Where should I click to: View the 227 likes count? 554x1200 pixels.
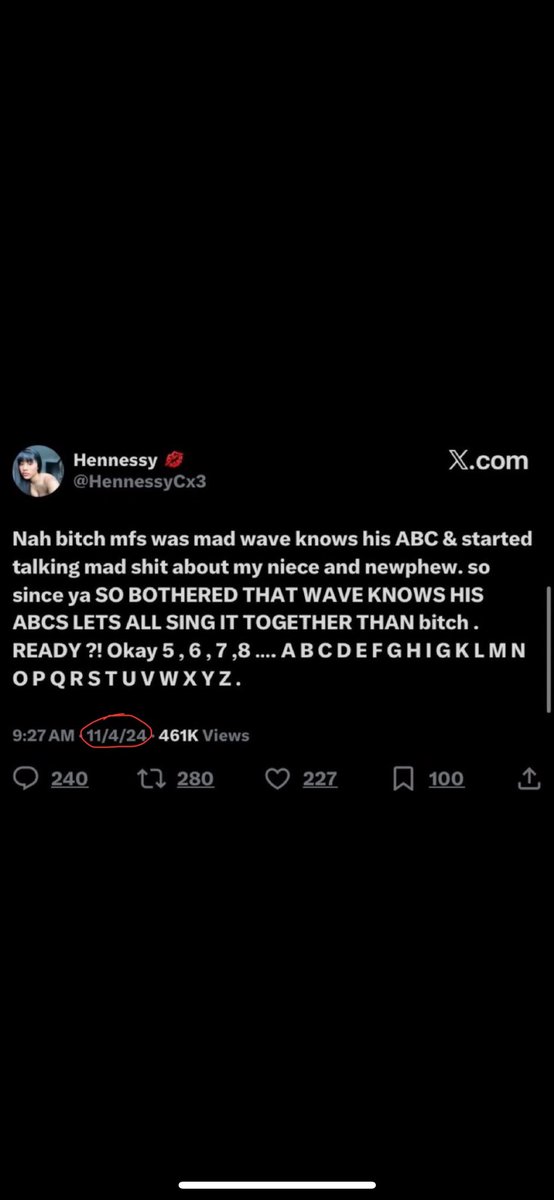(319, 779)
